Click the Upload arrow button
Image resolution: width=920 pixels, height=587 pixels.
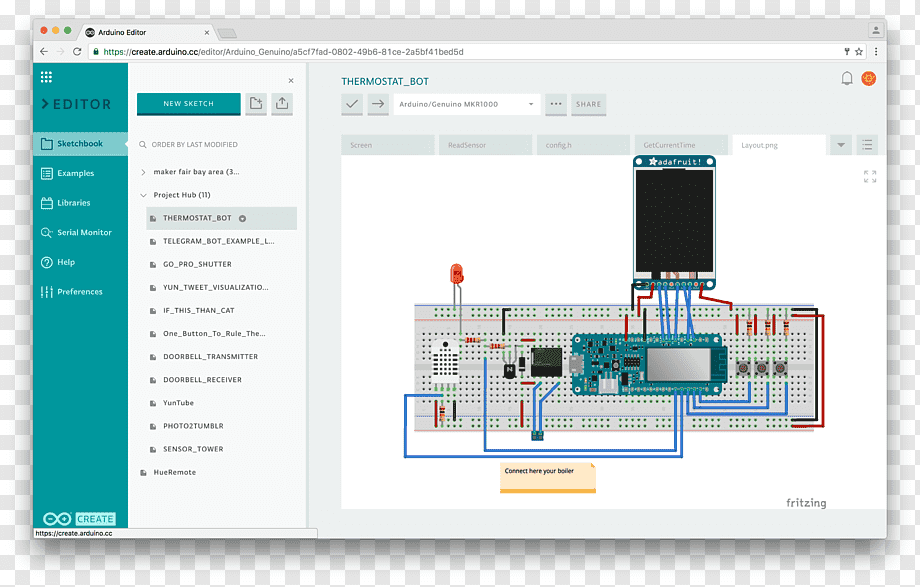[x=377, y=104]
